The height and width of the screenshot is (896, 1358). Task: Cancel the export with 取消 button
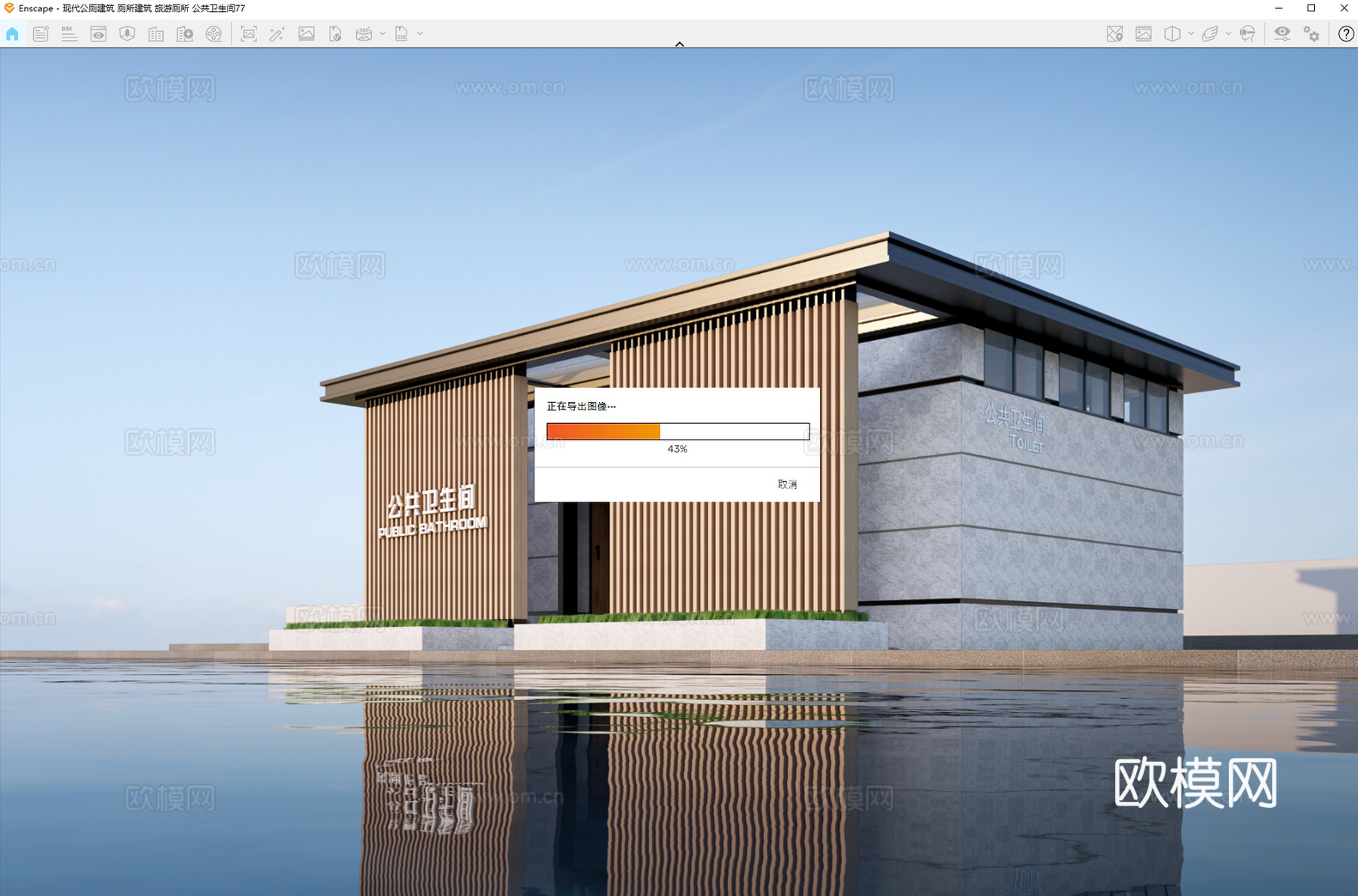pos(787,484)
